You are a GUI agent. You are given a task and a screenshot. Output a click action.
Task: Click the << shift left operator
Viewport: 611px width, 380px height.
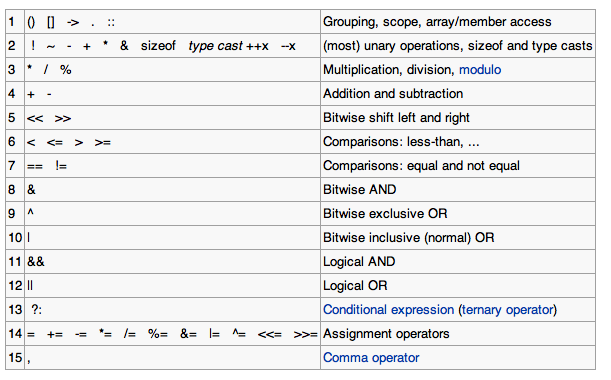pos(35,118)
